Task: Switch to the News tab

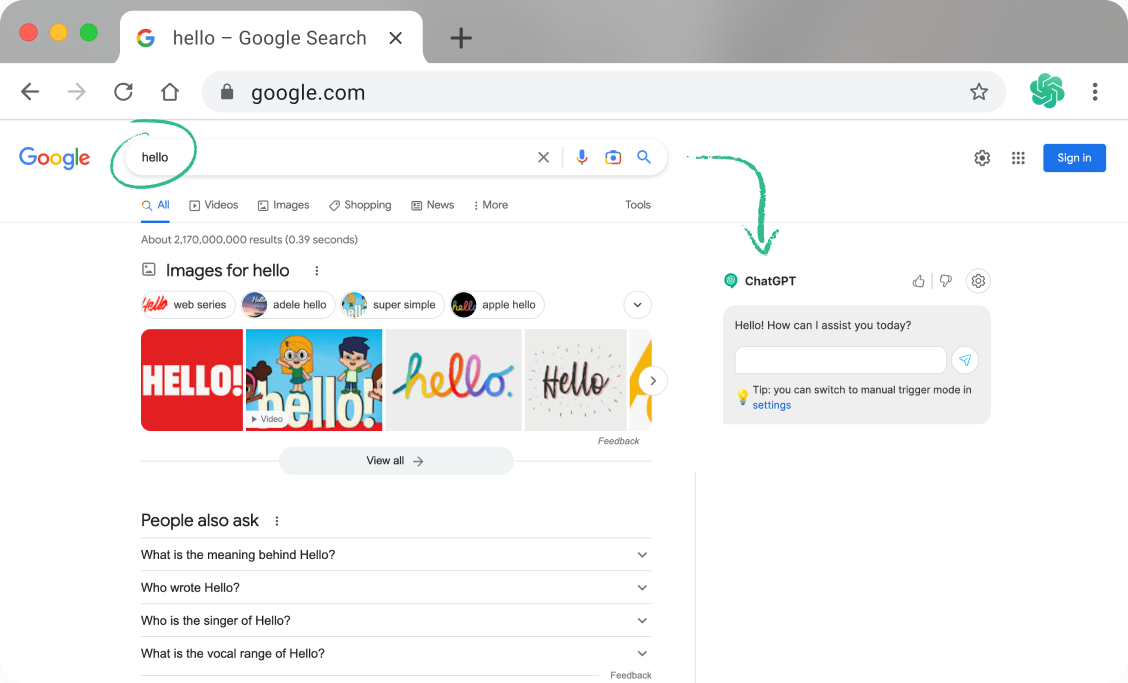Action: point(432,205)
